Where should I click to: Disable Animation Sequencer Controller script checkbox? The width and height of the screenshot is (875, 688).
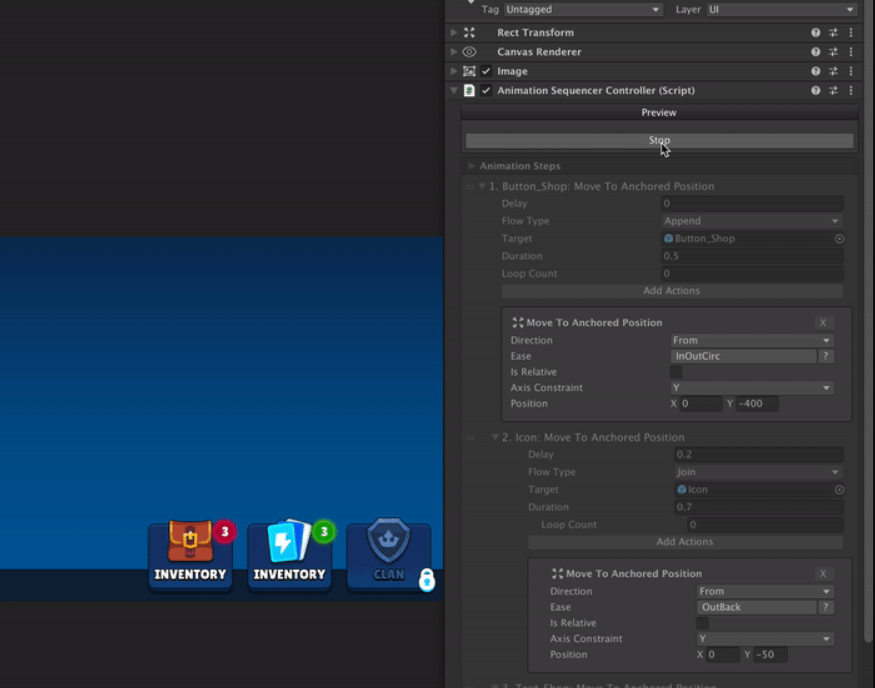[x=486, y=90]
